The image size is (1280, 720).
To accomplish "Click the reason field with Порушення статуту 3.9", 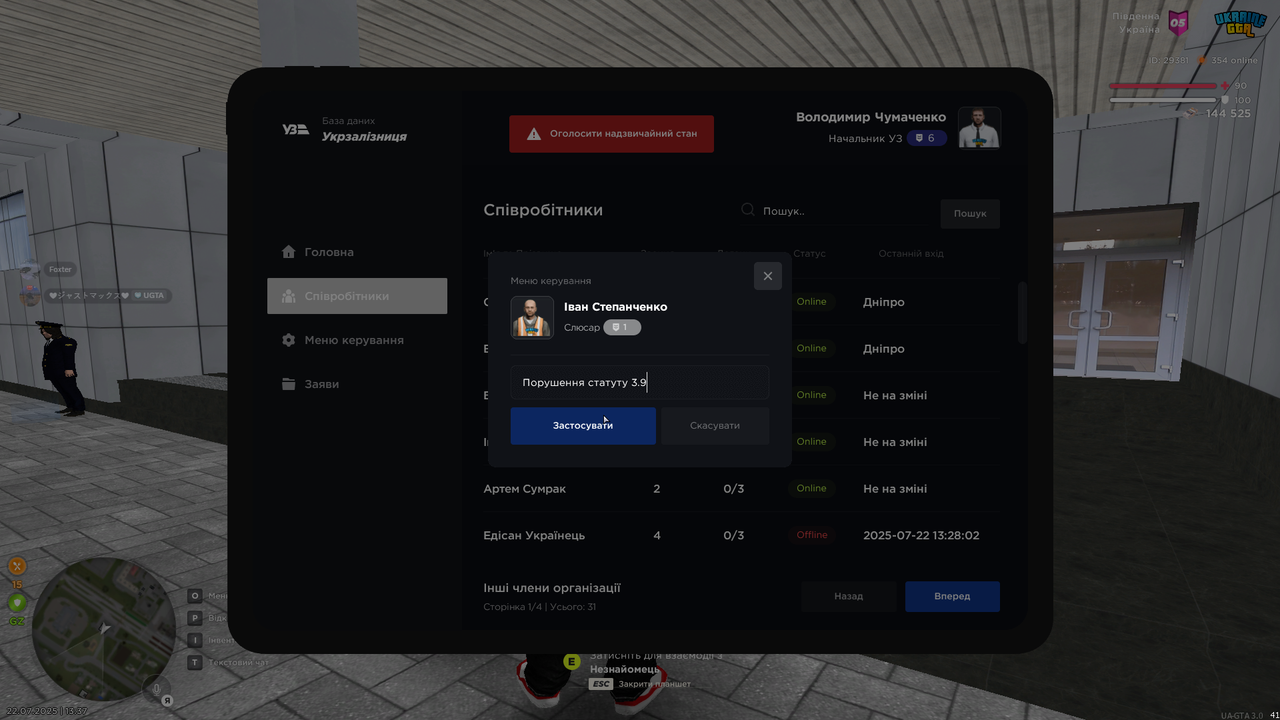I will pyautogui.click(x=640, y=383).
